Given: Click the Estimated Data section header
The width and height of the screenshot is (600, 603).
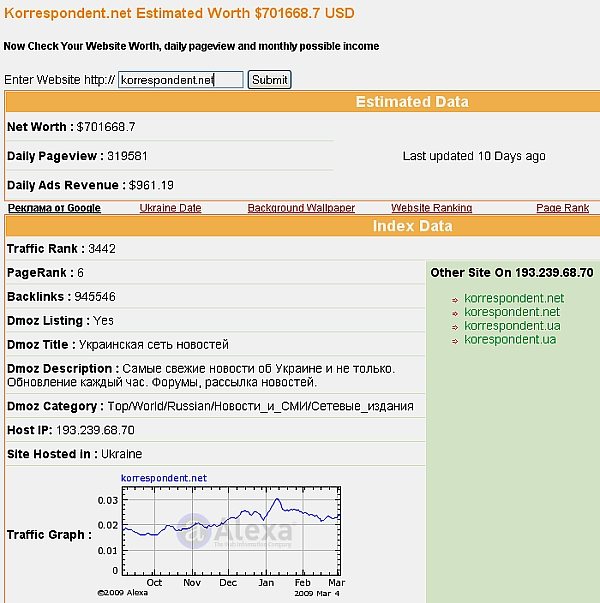Looking at the screenshot, I should 411,102.
